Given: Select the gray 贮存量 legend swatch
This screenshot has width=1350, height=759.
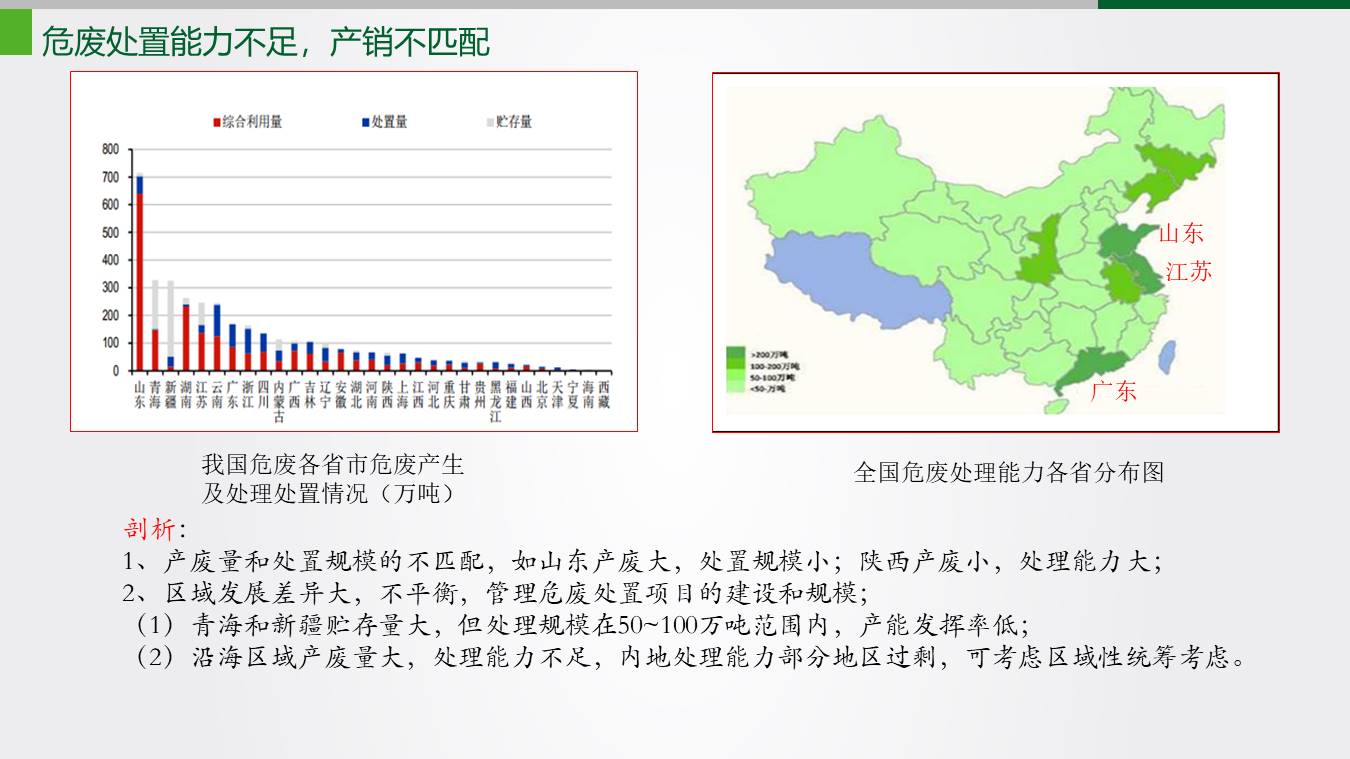Looking at the screenshot, I should pyautogui.click(x=490, y=122).
